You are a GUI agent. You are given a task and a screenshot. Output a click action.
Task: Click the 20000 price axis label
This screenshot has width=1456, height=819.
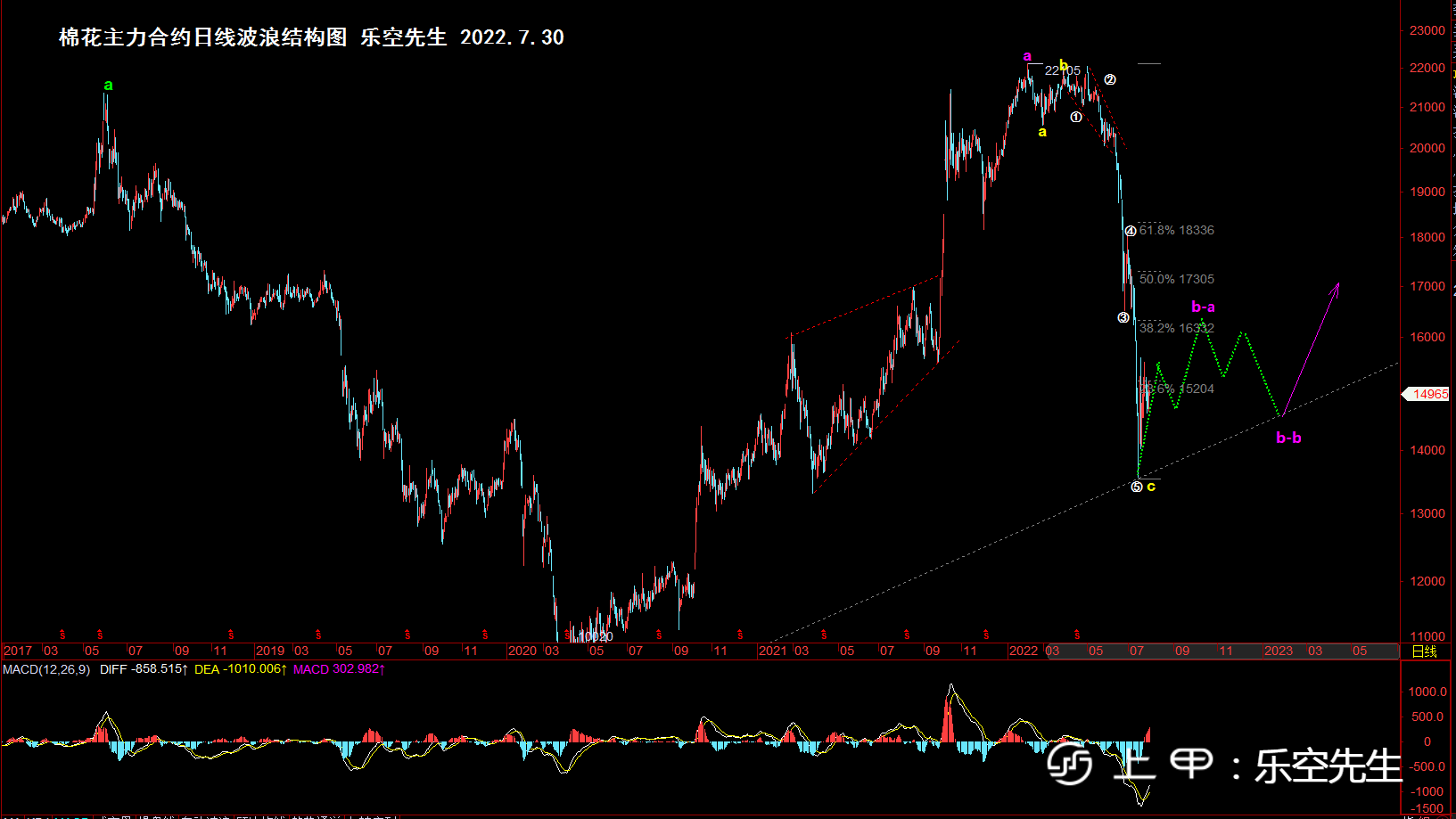tap(1427, 148)
